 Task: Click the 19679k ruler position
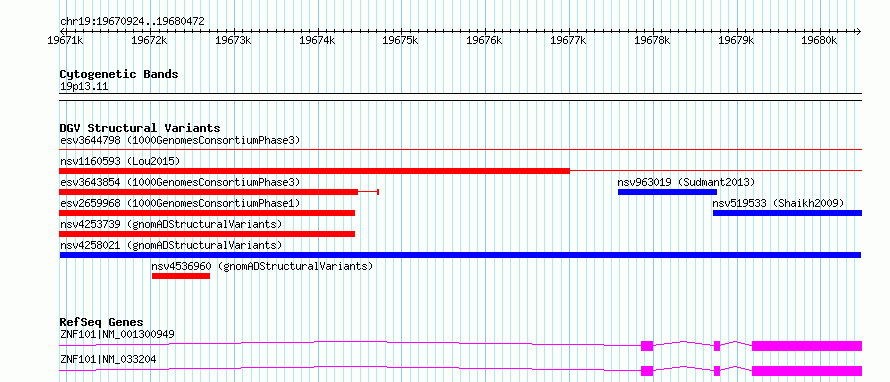[737, 40]
